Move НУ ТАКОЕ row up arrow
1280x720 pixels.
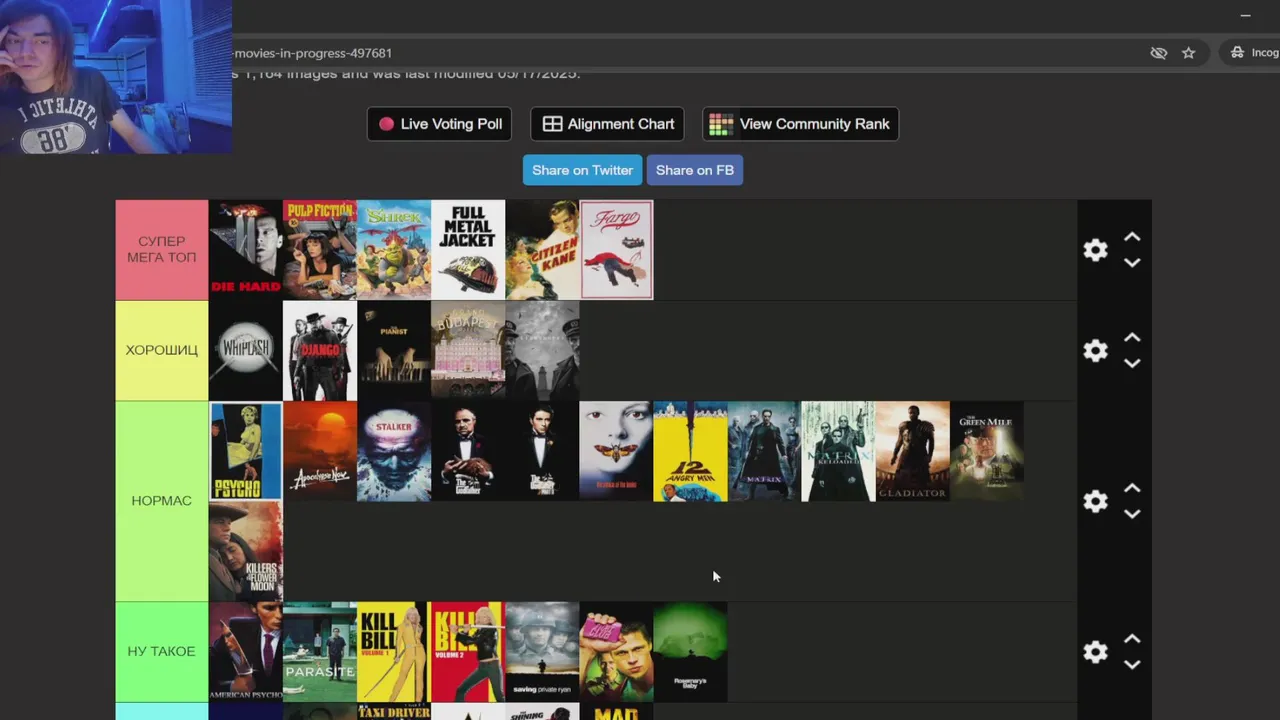tap(1132, 639)
